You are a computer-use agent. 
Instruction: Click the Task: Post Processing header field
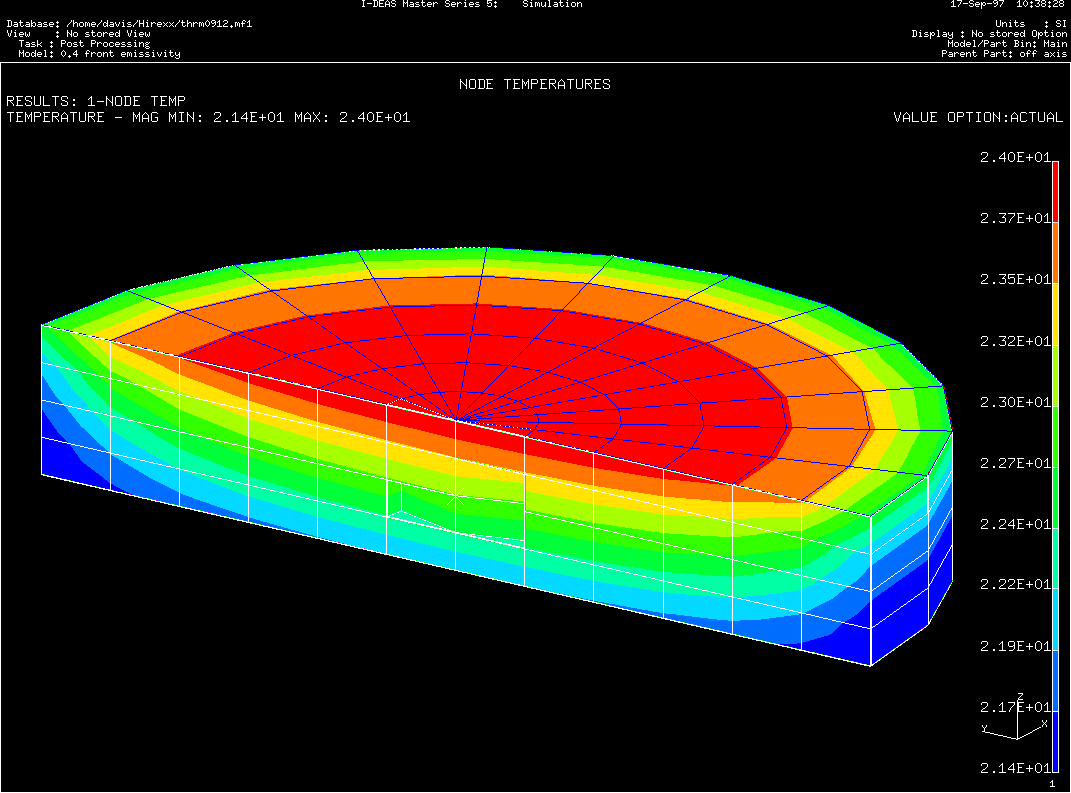pos(85,44)
